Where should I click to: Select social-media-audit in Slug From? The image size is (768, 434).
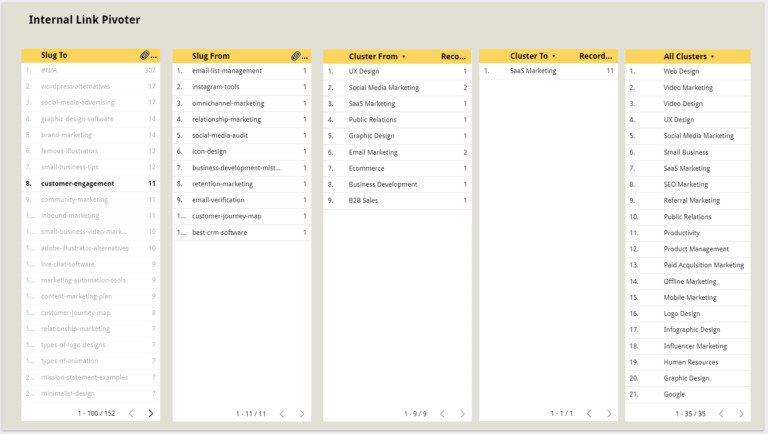point(242,135)
